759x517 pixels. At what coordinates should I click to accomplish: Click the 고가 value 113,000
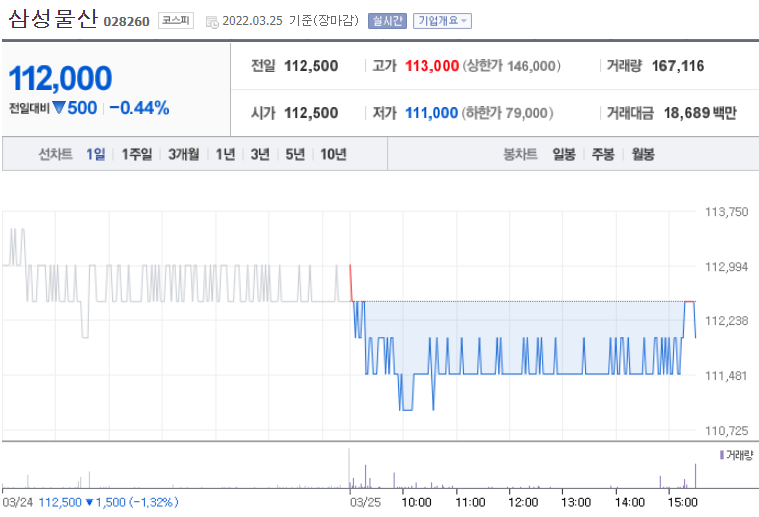(x=432, y=66)
